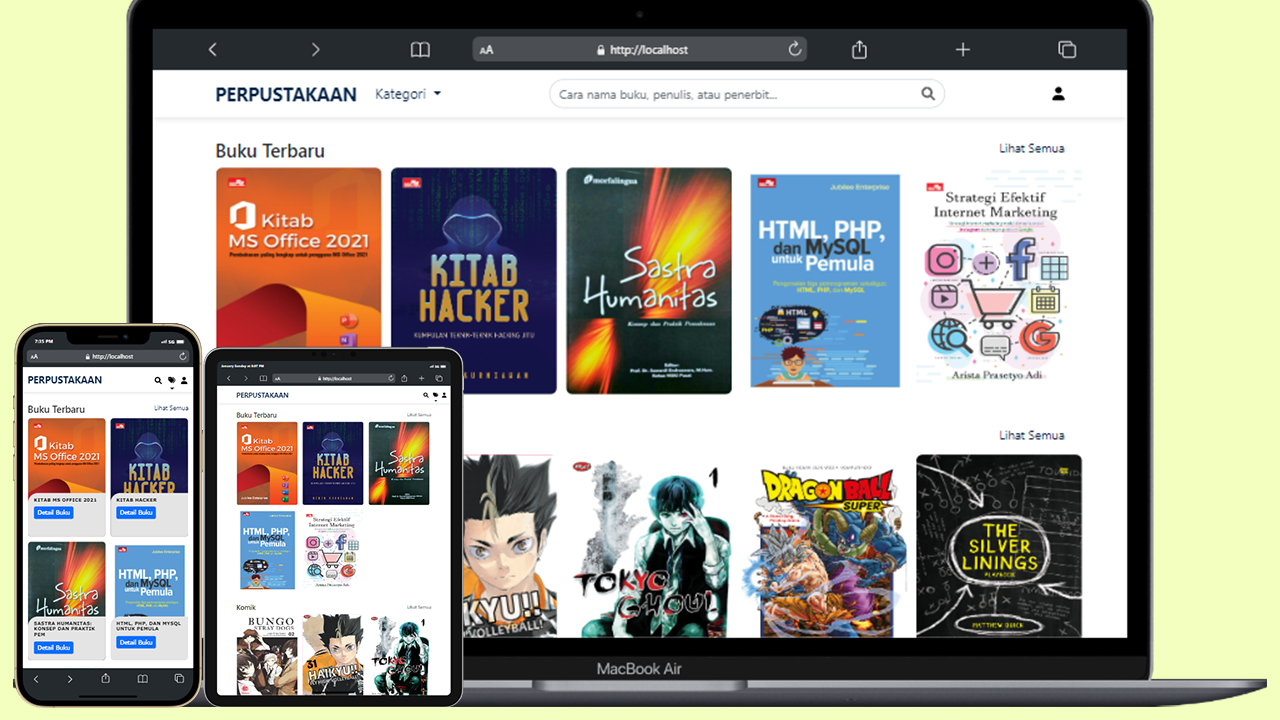Tap Lihat Semua on phone Buku Terbaru
Screen dimensions: 1280x720
tap(171, 408)
